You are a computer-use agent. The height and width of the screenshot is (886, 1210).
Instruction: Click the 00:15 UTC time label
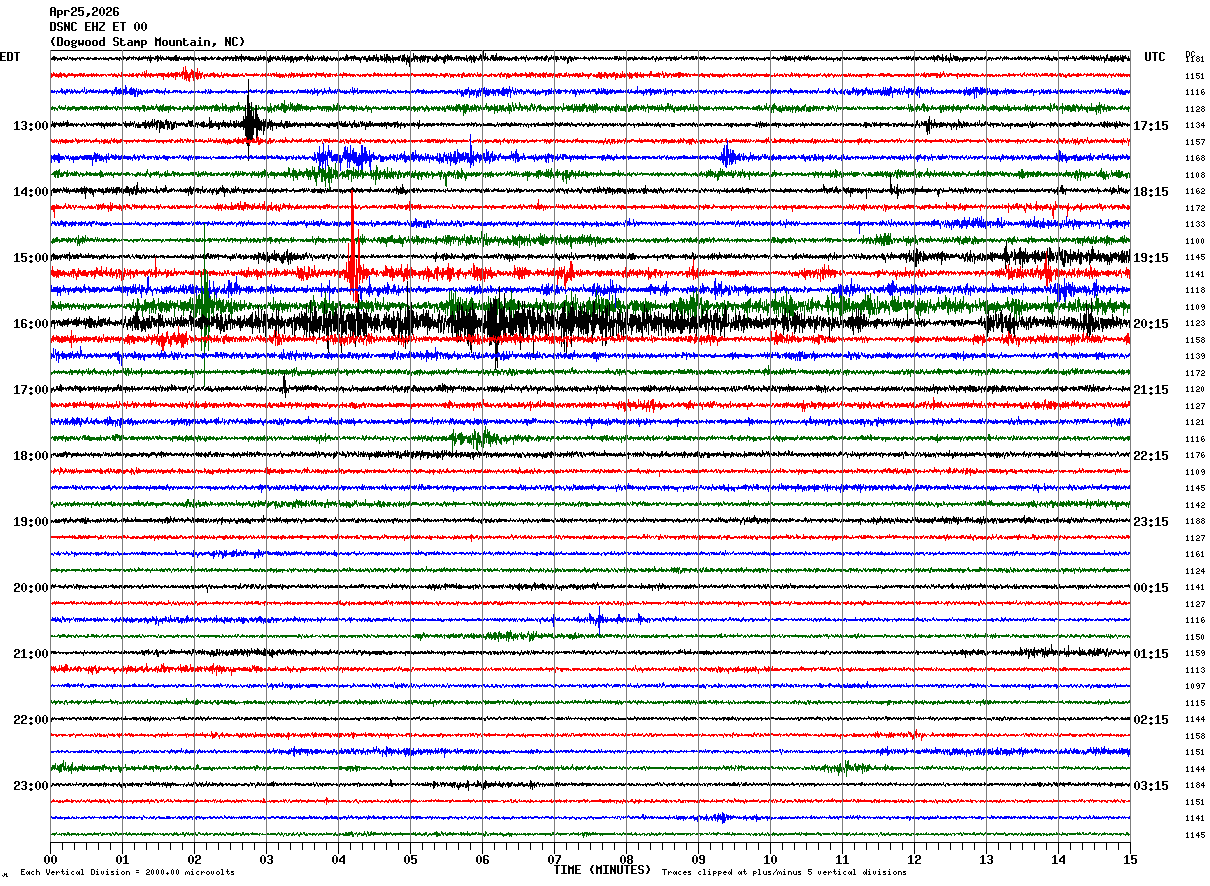[1151, 588]
